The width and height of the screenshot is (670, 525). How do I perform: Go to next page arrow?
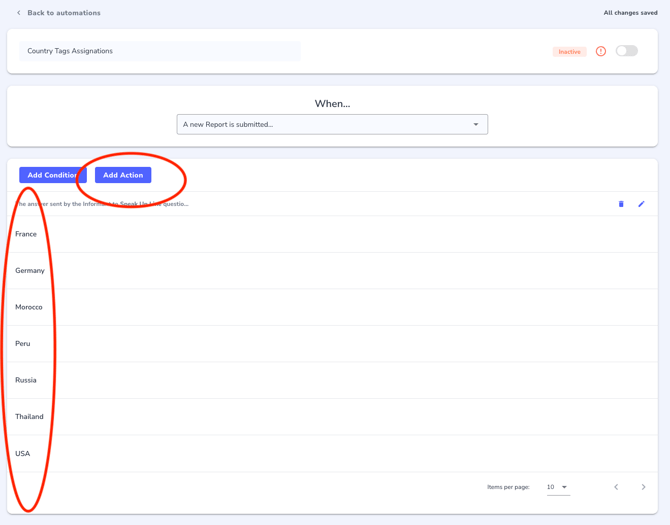643,487
